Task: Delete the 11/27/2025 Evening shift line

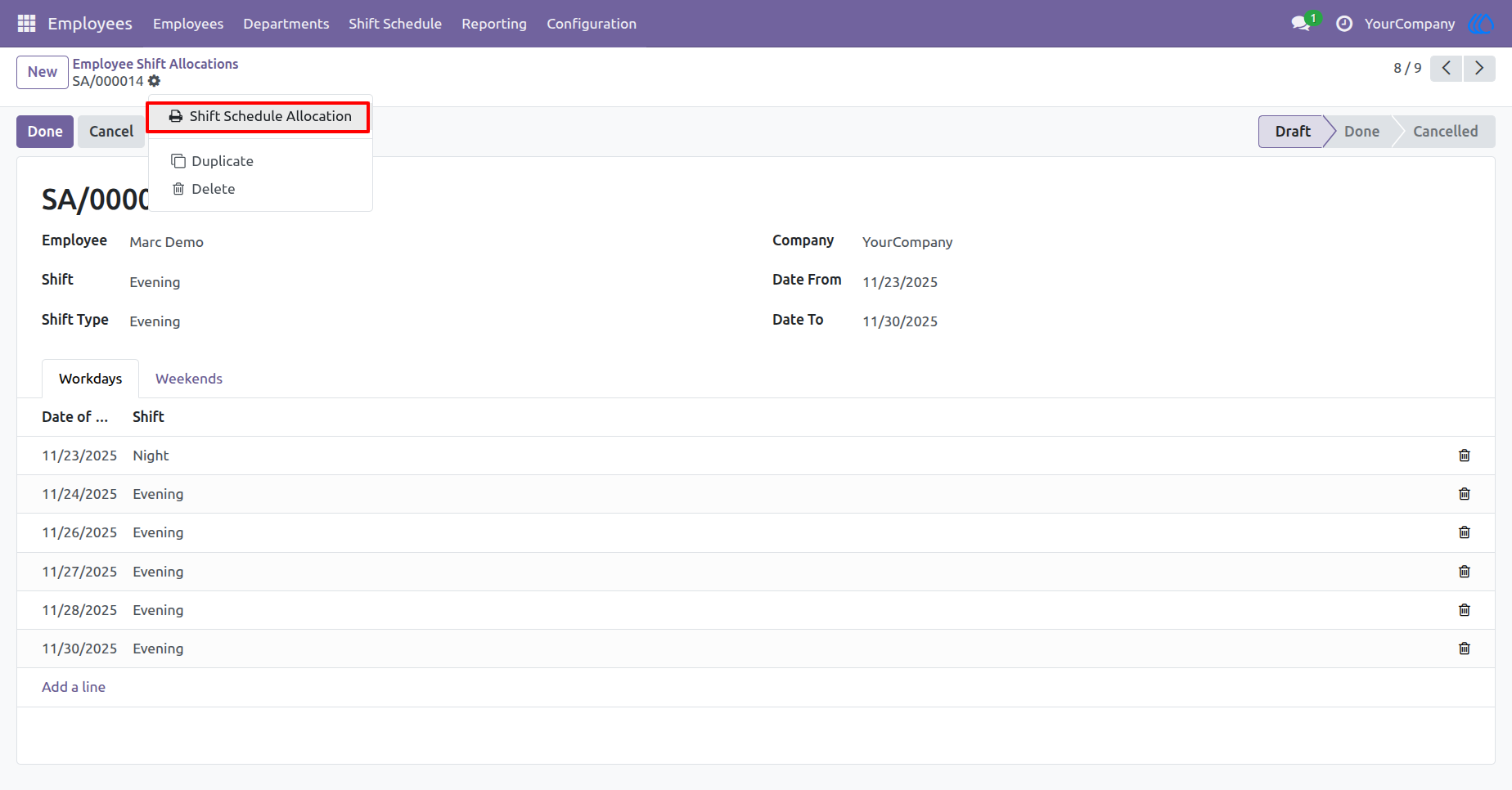Action: coord(1465,572)
